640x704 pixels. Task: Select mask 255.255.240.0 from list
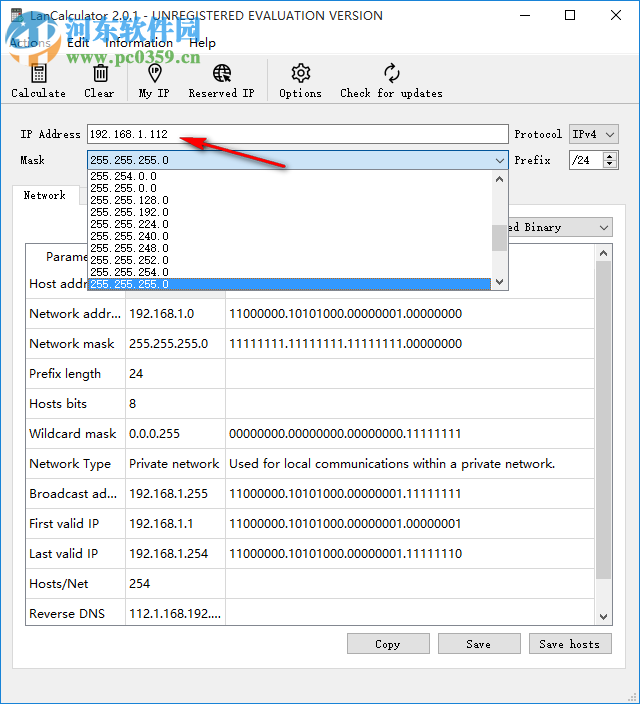tap(289, 236)
